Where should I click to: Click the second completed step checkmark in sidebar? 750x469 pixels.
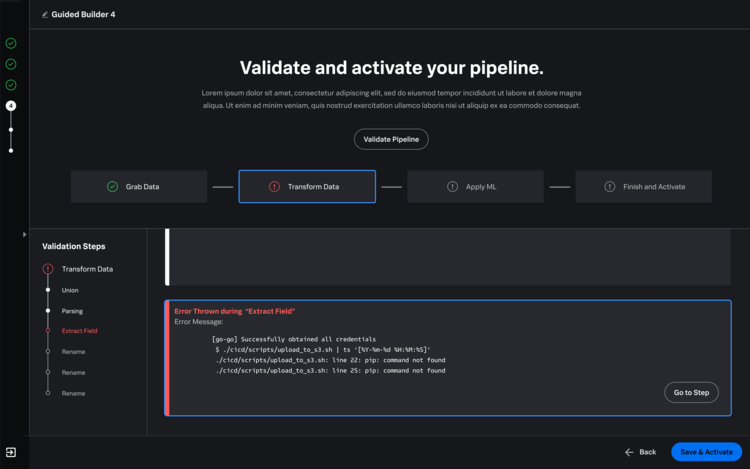[11, 64]
